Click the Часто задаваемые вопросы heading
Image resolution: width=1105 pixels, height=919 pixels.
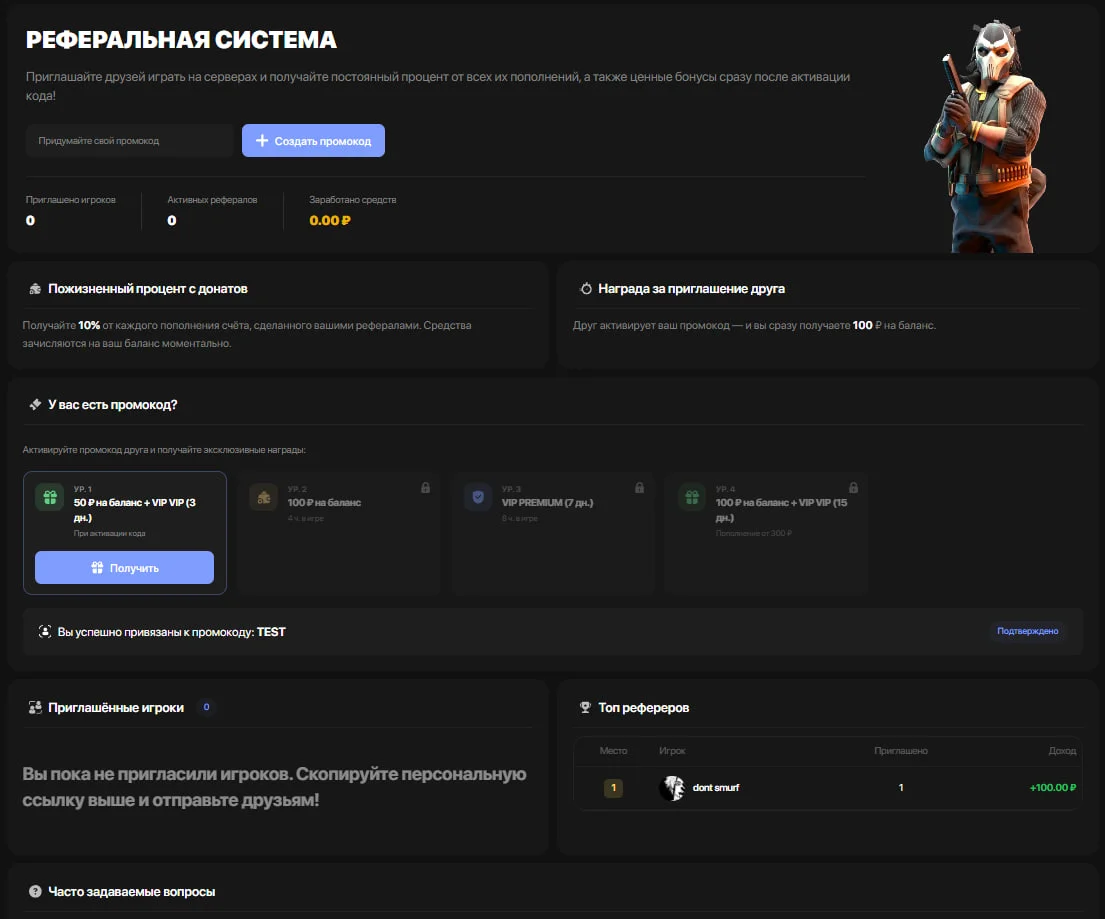pos(132,892)
